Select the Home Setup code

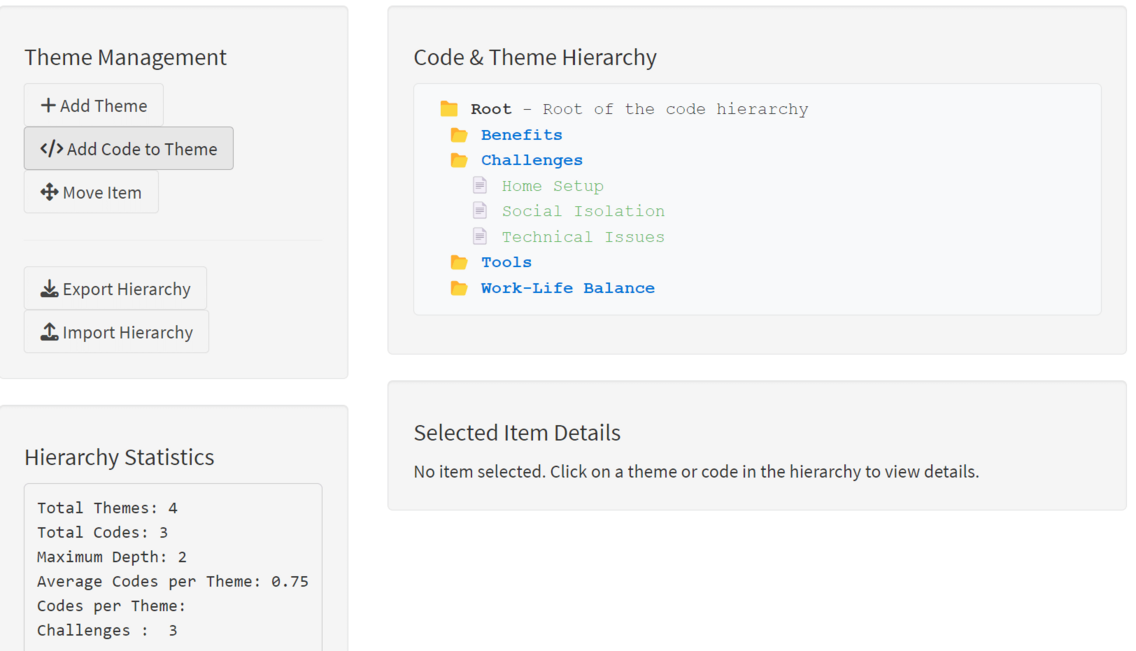pos(552,186)
